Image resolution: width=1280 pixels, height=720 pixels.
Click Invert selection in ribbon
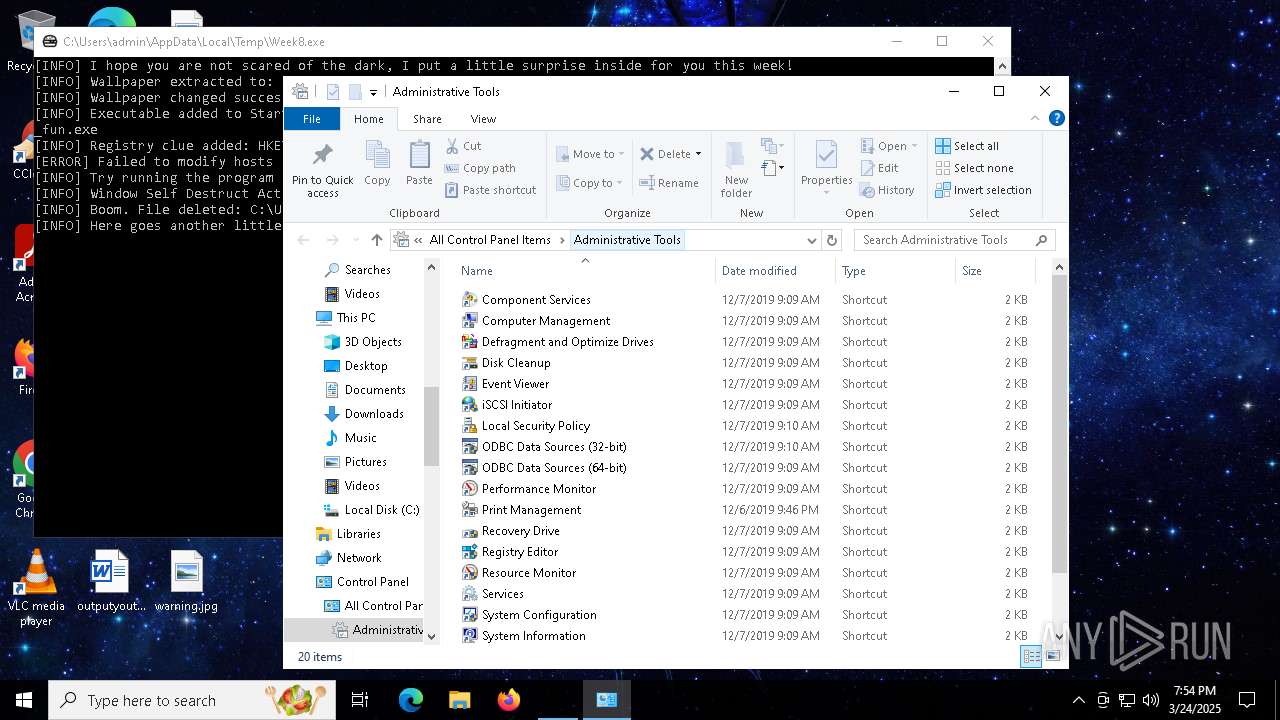[x=983, y=190]
